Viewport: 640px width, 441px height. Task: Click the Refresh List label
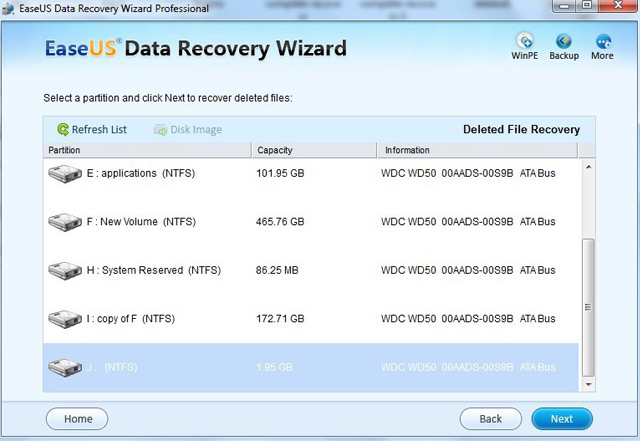coord(99,129)
